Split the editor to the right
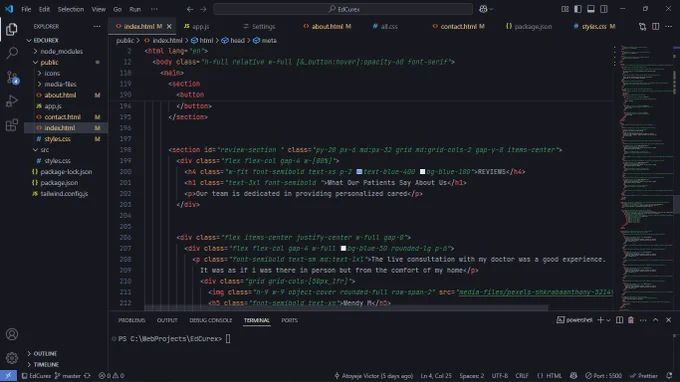680x382 pixels. (x=656, y=26)
